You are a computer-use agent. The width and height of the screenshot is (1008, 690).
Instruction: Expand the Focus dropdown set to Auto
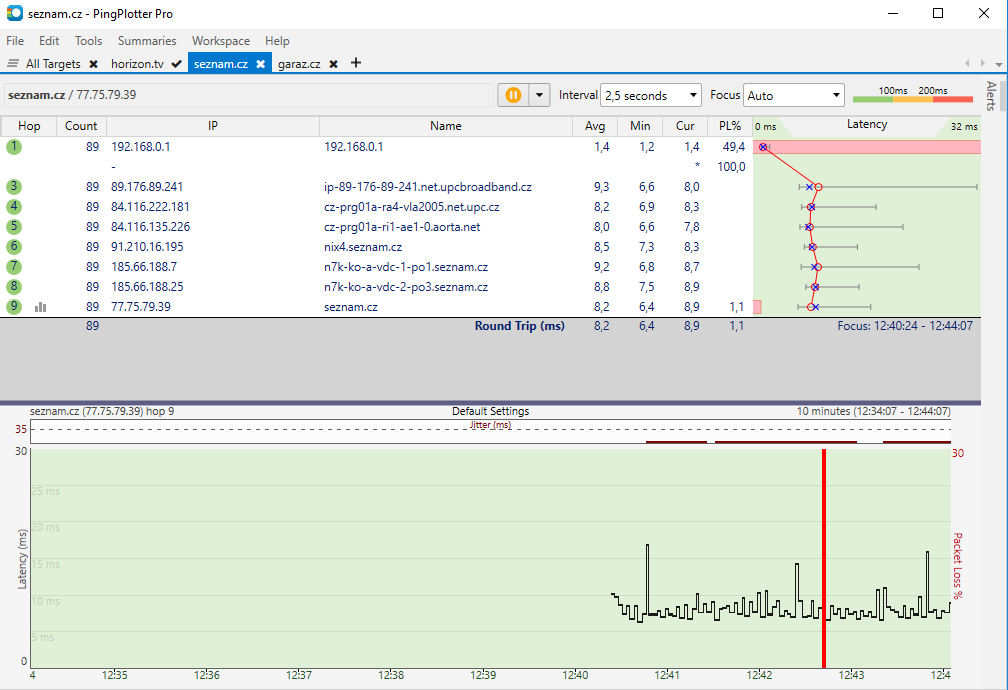tap(794, 96)
